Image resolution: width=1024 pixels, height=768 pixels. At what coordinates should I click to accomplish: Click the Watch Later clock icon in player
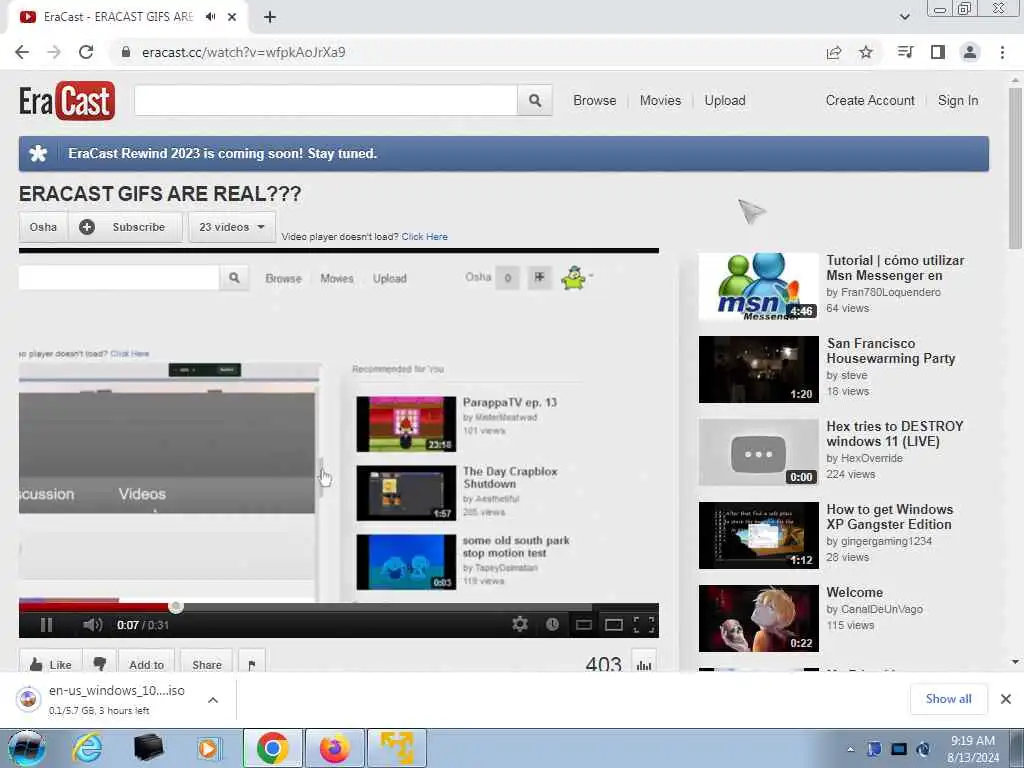tap(552, 624)
